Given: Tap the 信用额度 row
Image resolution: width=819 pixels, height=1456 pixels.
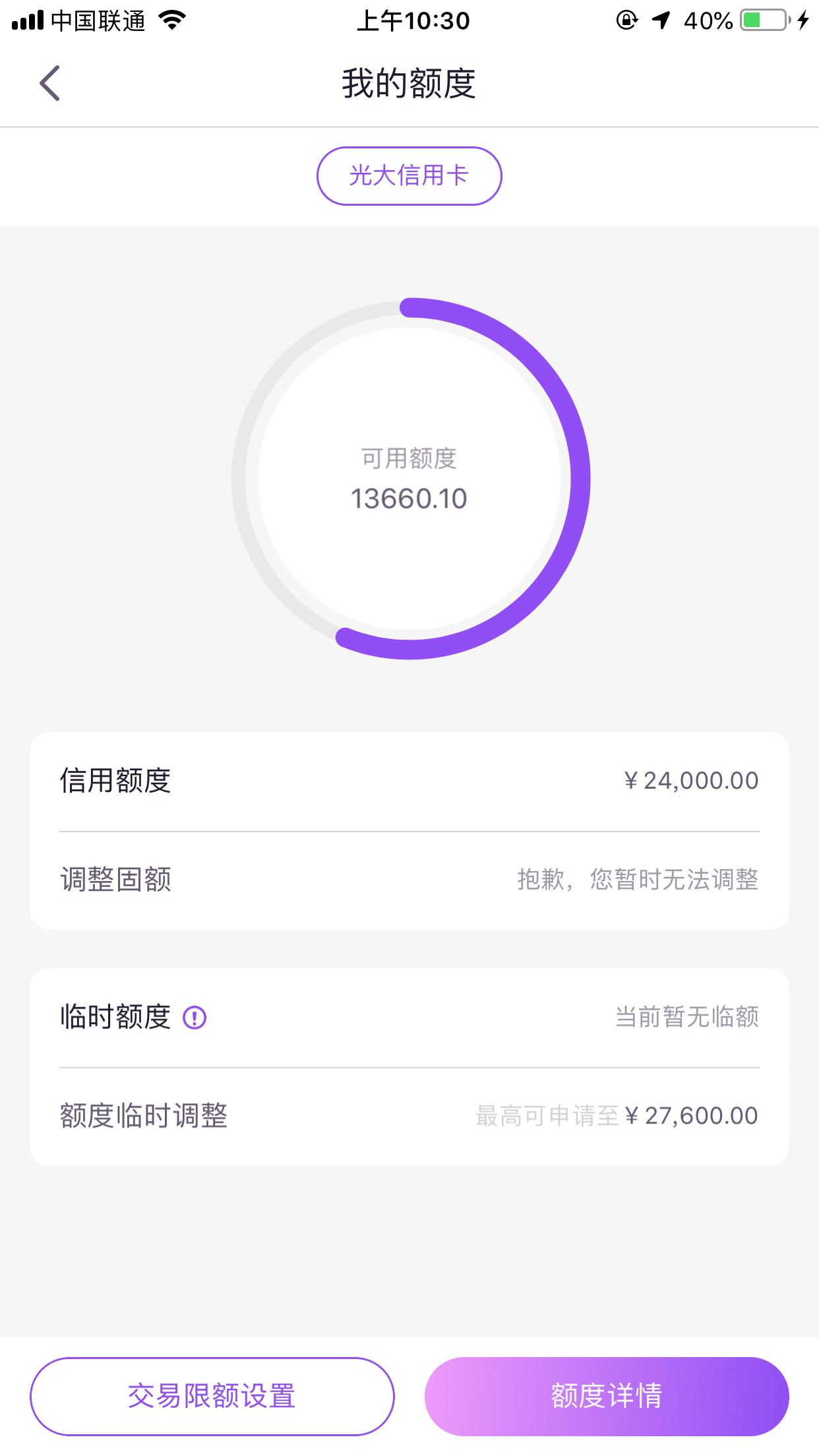Looking at the screenshot, I should [x=409, y=781].
